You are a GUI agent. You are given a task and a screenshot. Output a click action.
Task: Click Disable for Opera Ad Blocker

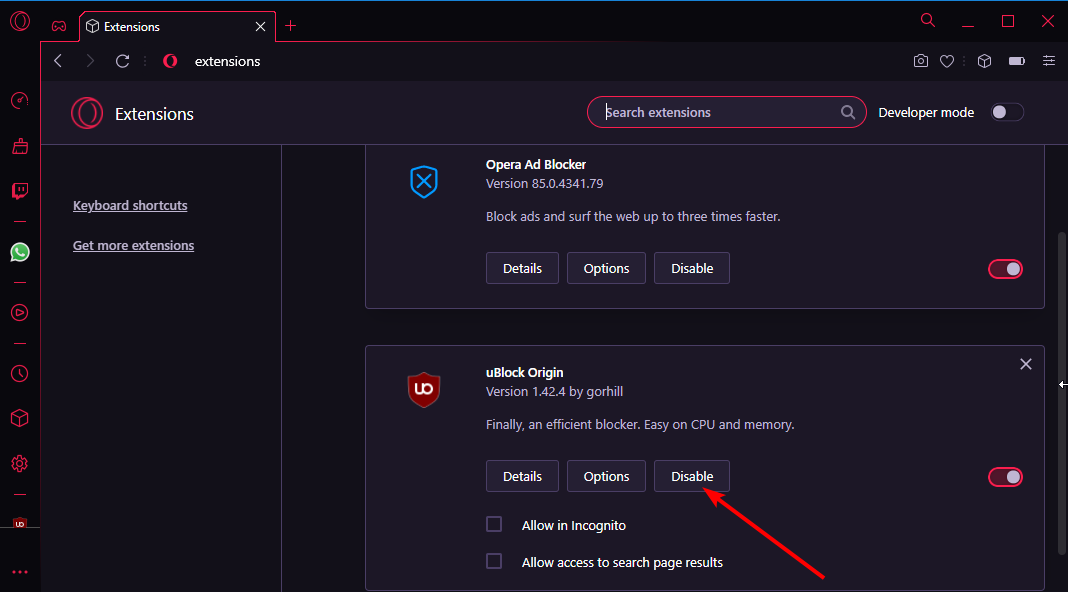pyautogui.click(x=692, y=268)
